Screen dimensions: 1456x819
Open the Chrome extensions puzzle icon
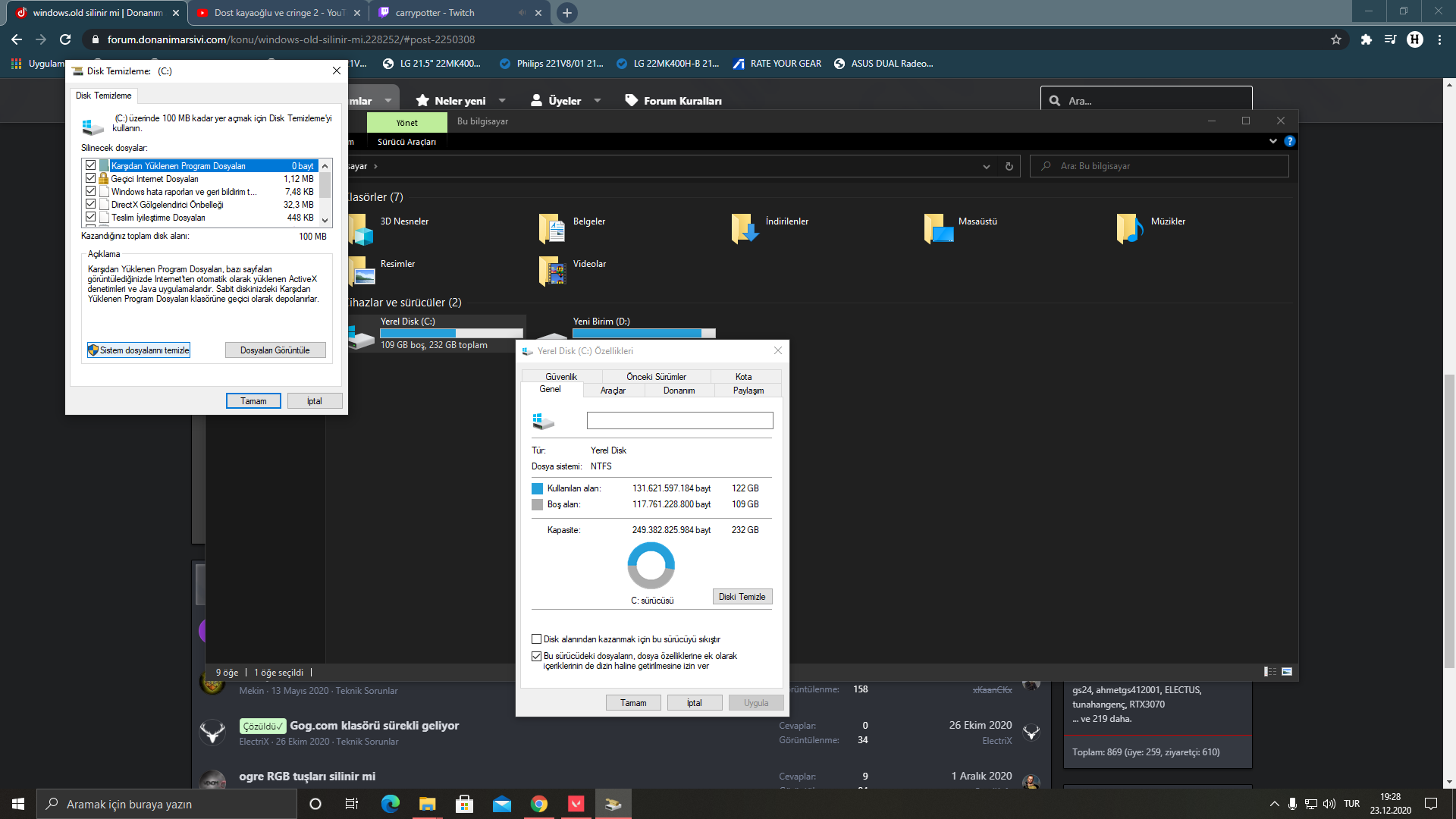tap(1366, 39)
